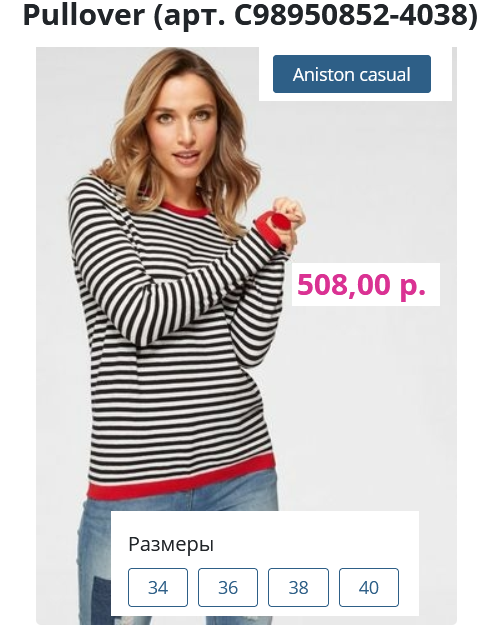The width and height of the screenshot is (500, 636).
Task: Click the red sleeve cuff in photo
Action: 268,232
